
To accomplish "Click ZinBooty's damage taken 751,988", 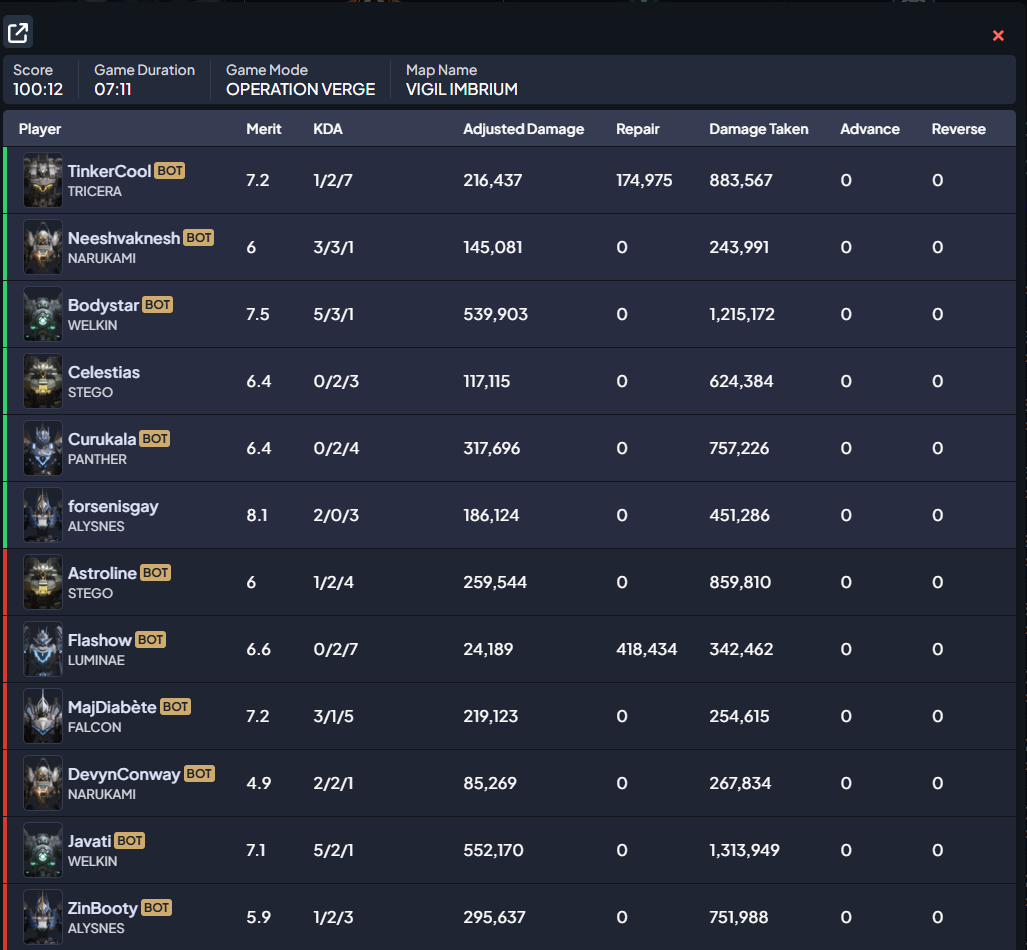I will 739,917.
